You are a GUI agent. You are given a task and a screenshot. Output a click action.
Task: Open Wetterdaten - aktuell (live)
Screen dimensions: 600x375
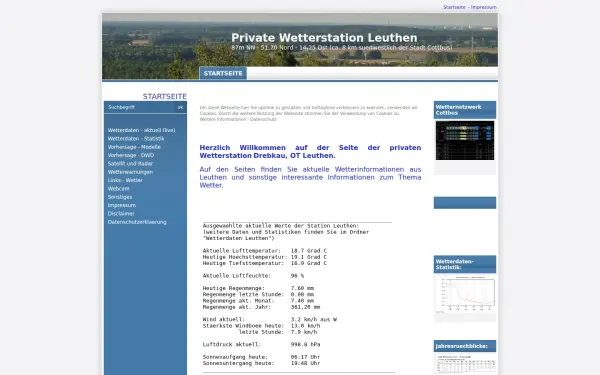coord(141,130)
